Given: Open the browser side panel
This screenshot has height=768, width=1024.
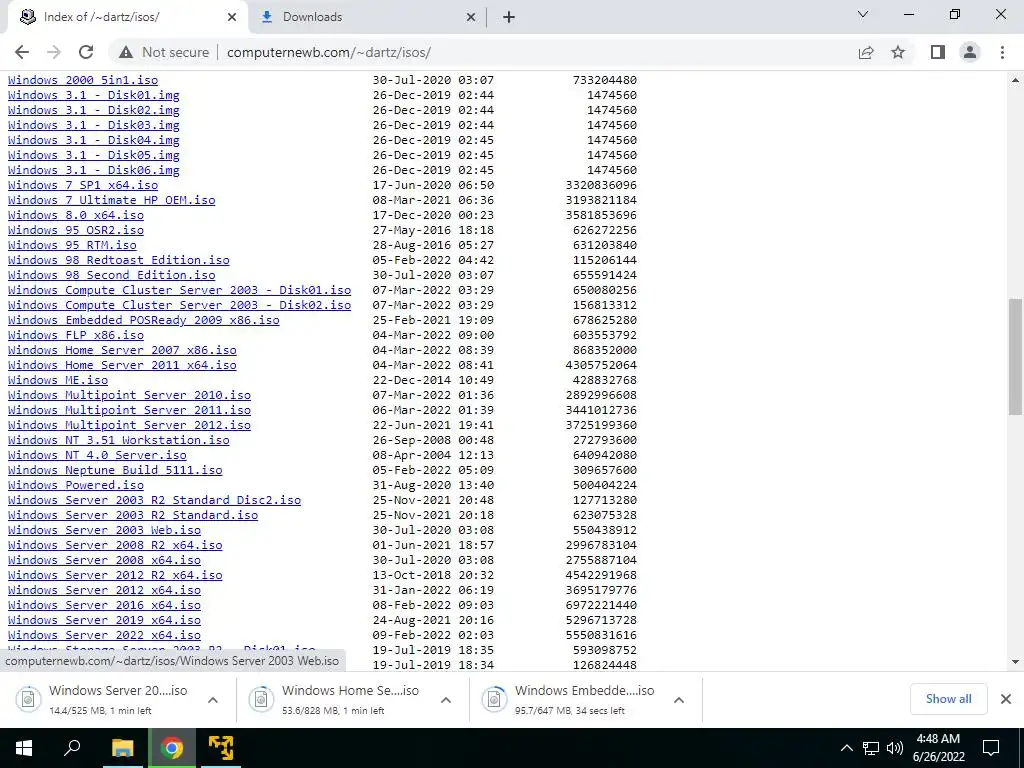Looking at the screenshot, I should [x=938, y=52].
